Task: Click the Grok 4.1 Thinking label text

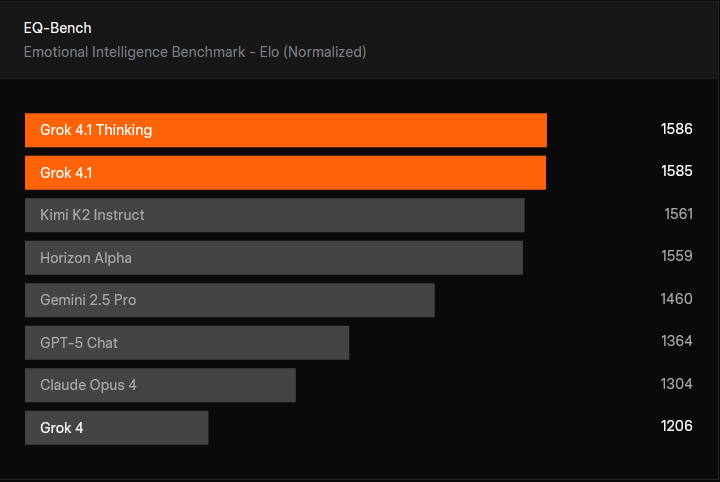Action: (96, 130)
